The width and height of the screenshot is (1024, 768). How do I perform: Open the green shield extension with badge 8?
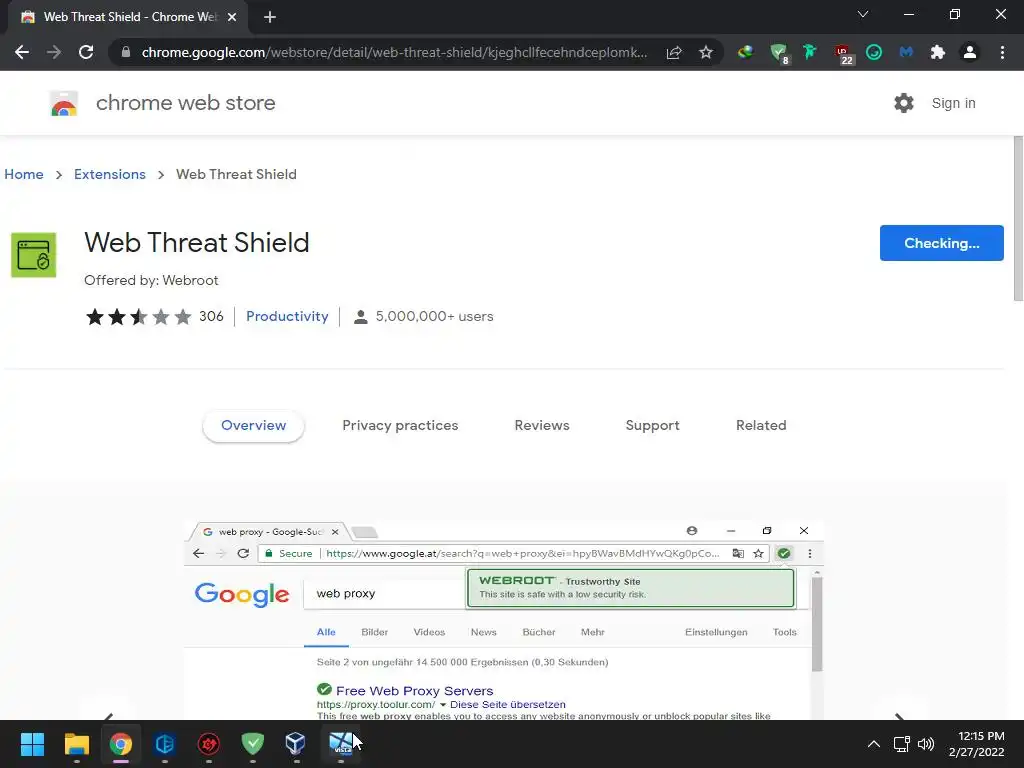point(778,53)
